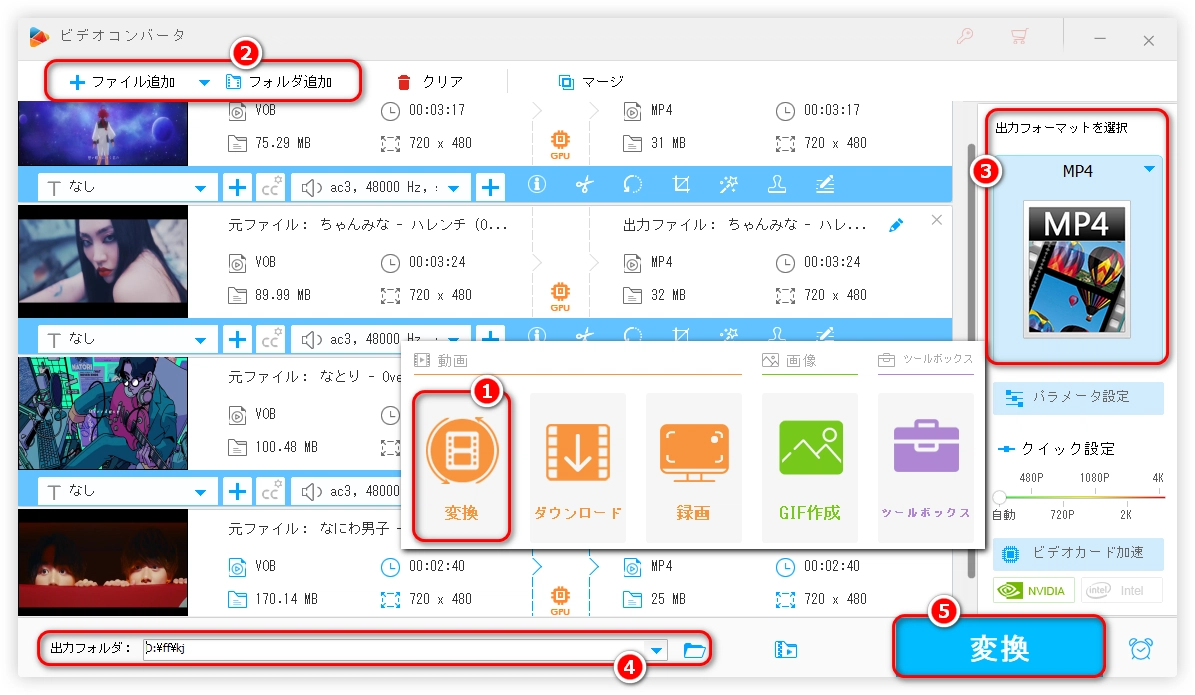Click the quick-setting resolution slider handle
The image size is (1195, 695).
(x=999, y=497)
